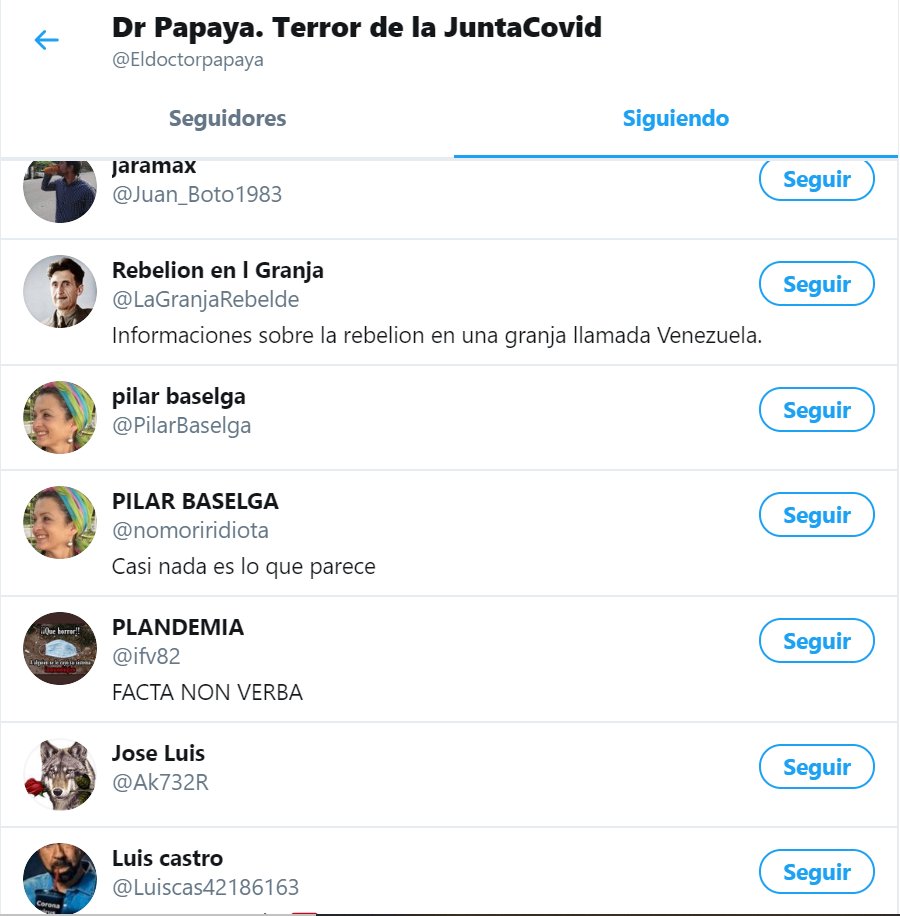Follow Rebelion en l Granja
The image size is (900, 916).
[816, 284]
